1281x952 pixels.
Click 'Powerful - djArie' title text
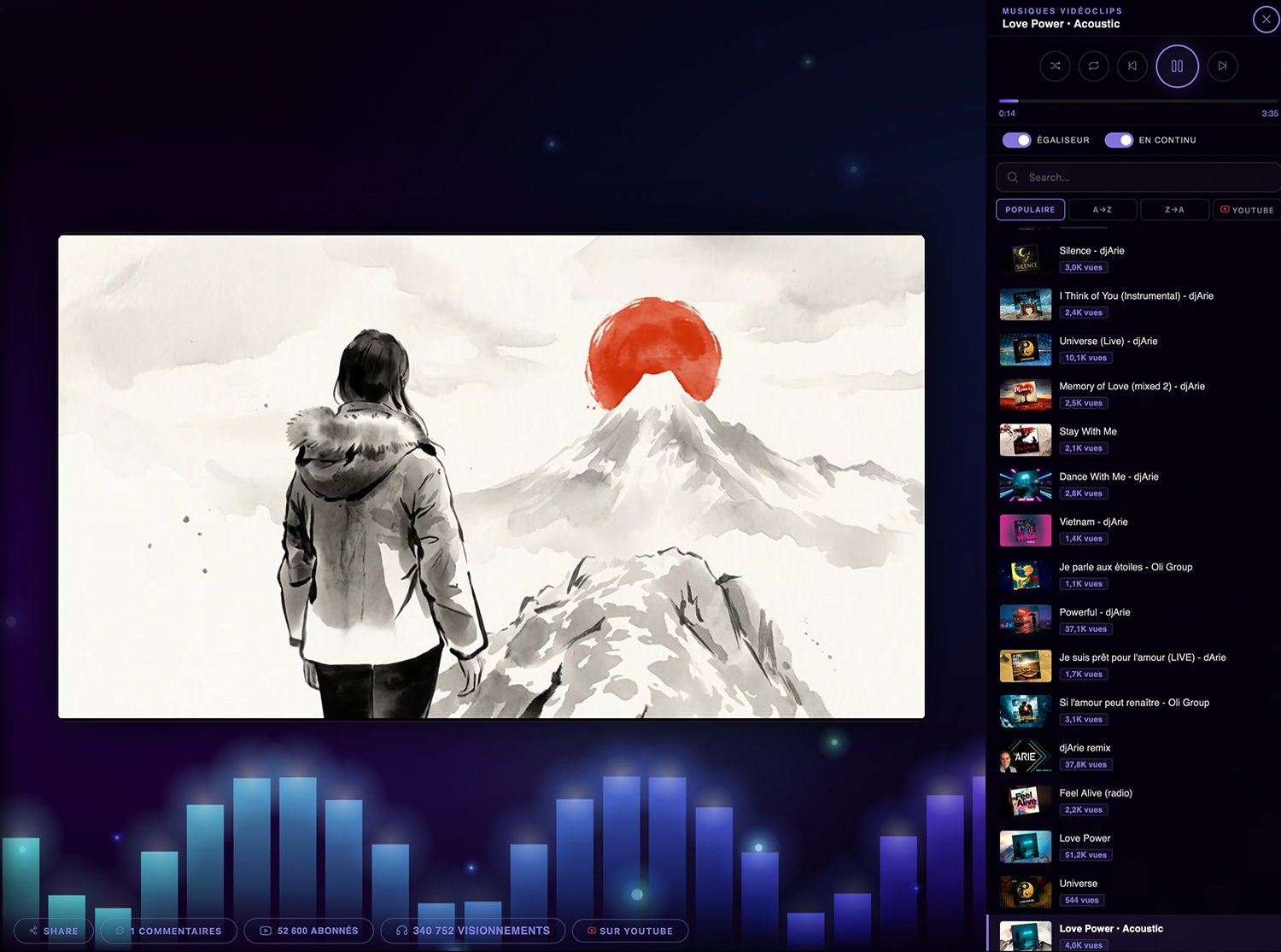(x=1095, y=613)
